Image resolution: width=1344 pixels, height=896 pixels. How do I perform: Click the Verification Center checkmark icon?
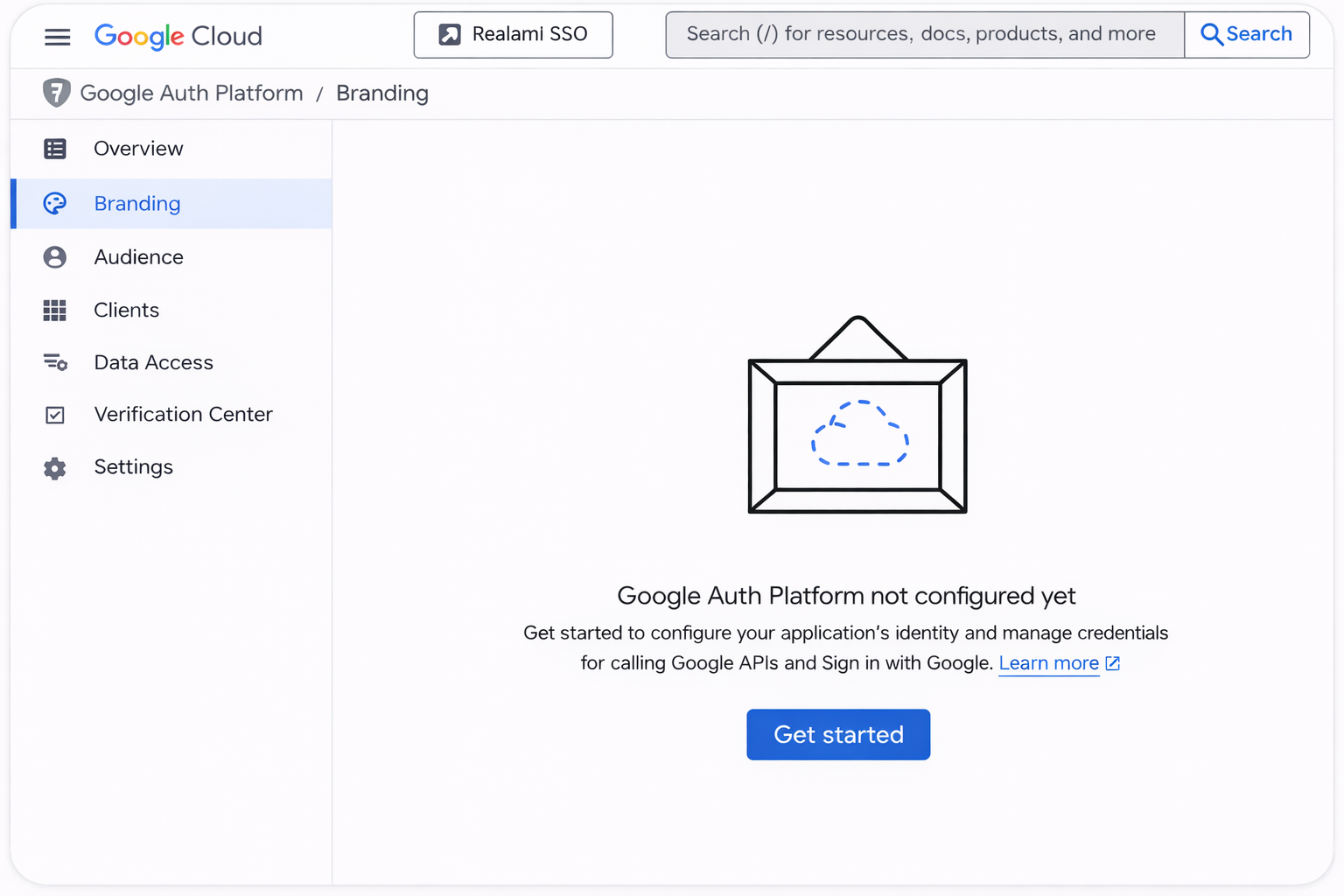point(55,415)
